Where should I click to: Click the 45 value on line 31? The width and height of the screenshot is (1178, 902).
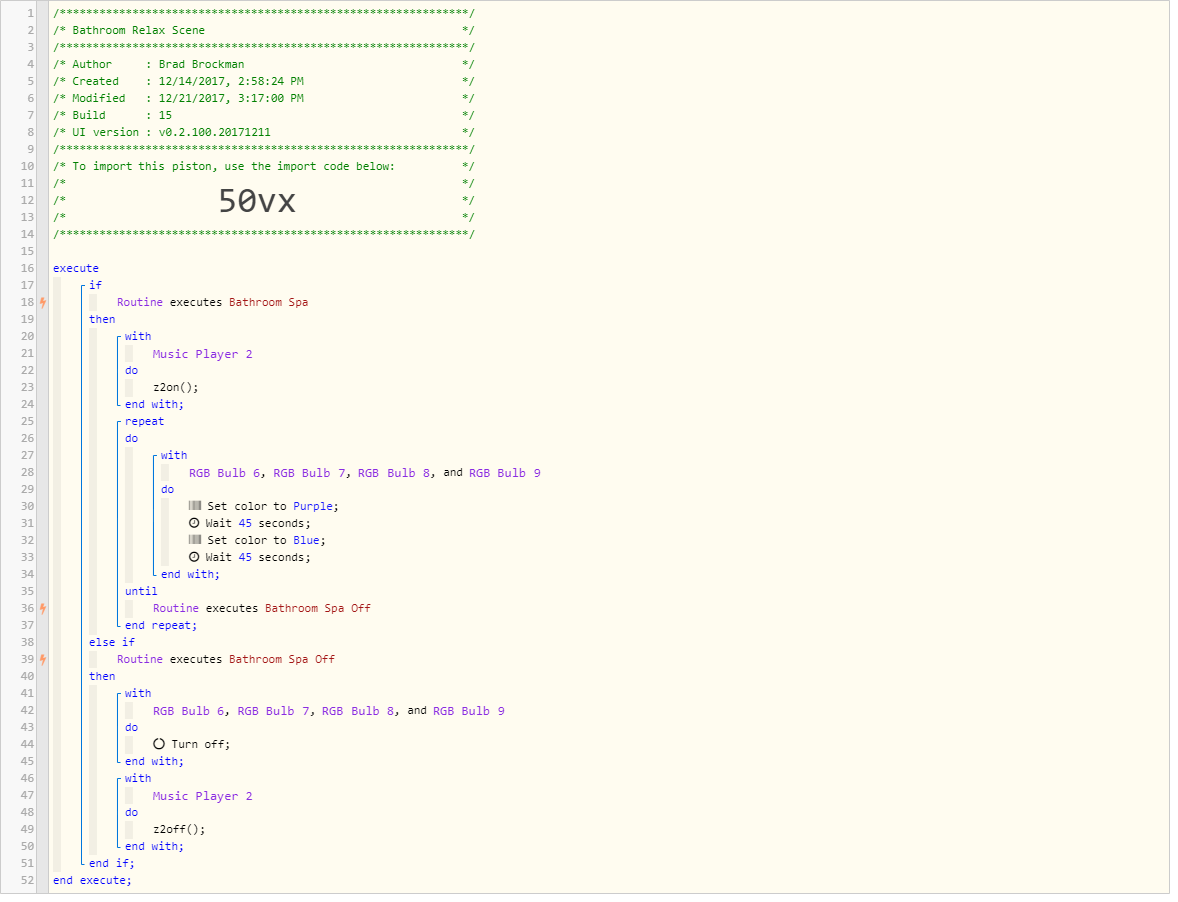245,523
